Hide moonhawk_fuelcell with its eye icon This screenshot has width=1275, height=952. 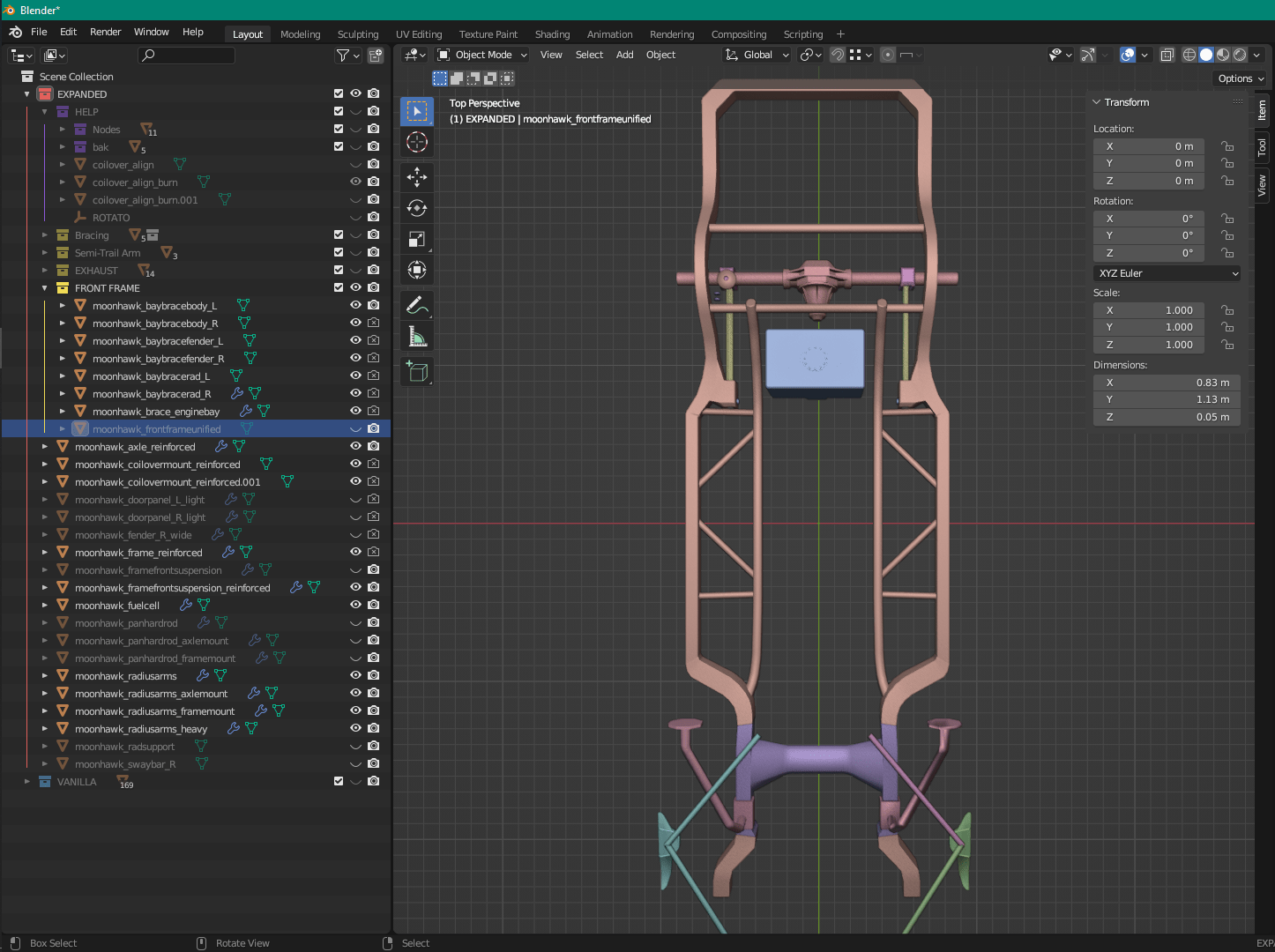point(356,605)
